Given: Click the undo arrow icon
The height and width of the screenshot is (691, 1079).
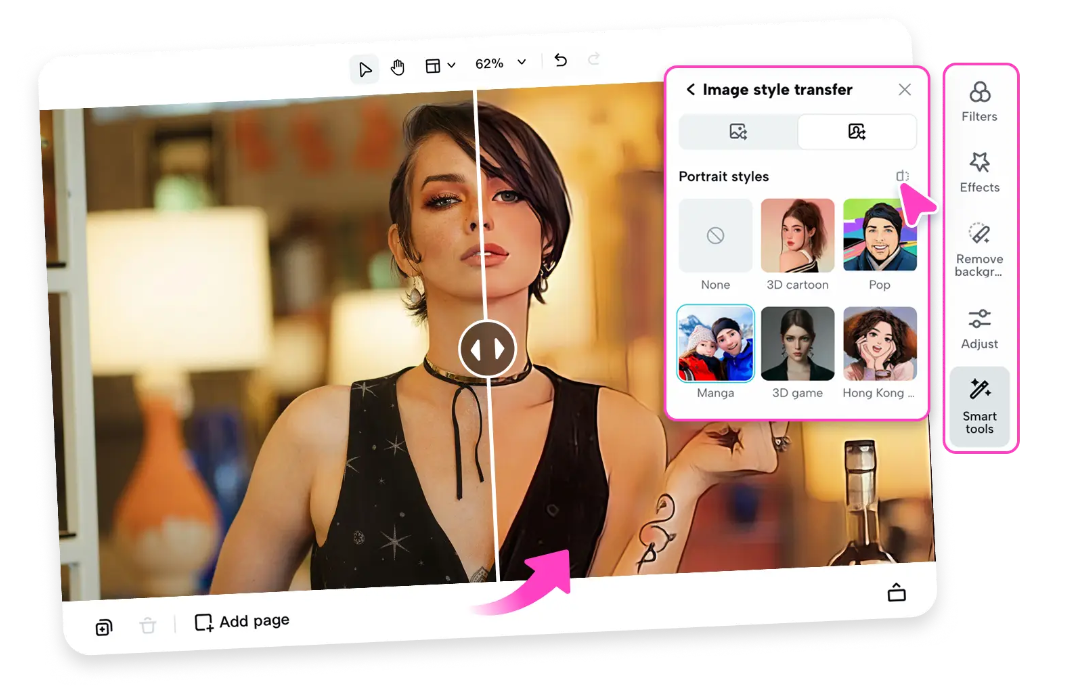Looking at the screenshot, I should coord(561,61).
